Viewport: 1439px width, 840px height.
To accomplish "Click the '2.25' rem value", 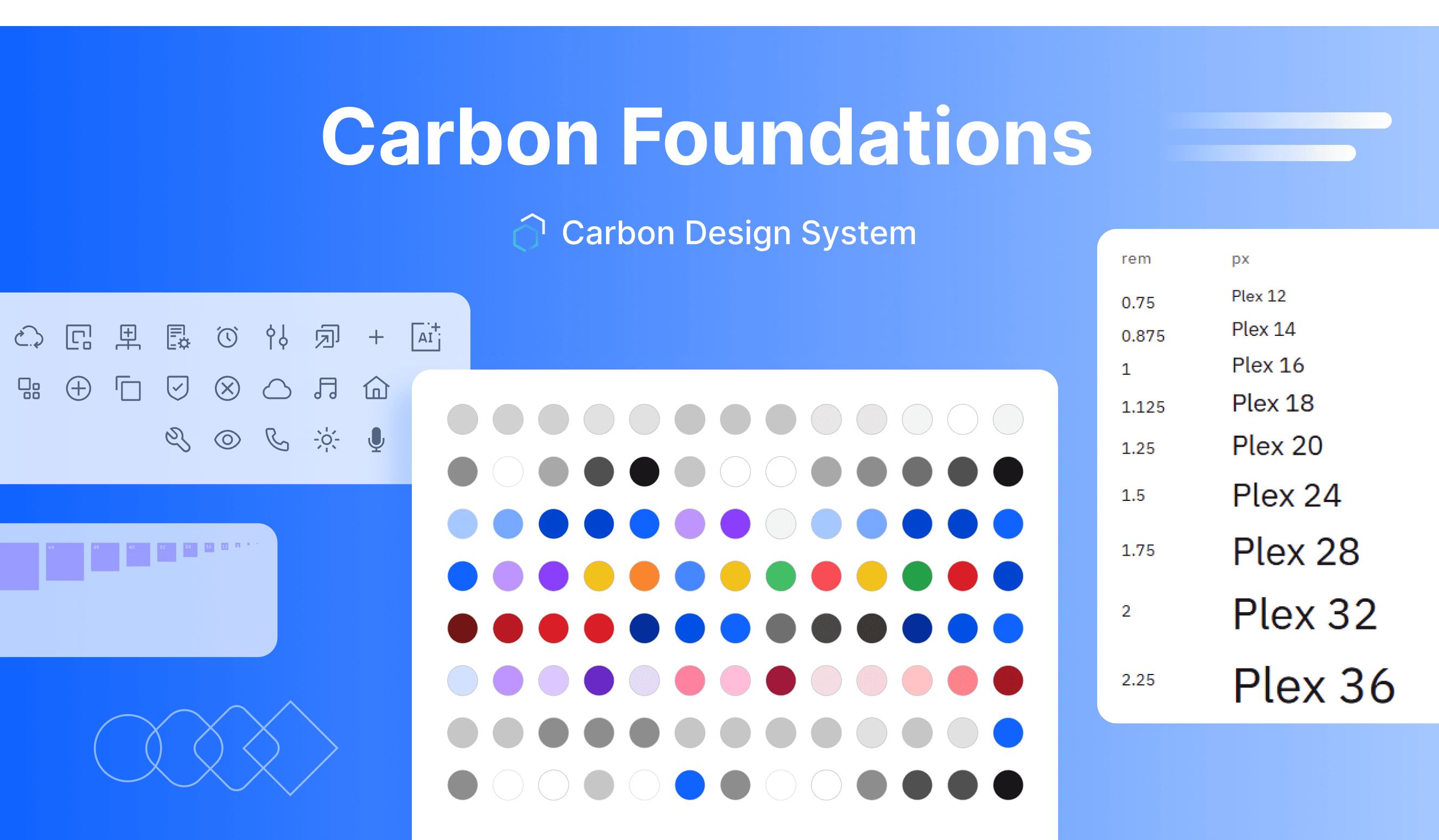I will coord(1138,680).
